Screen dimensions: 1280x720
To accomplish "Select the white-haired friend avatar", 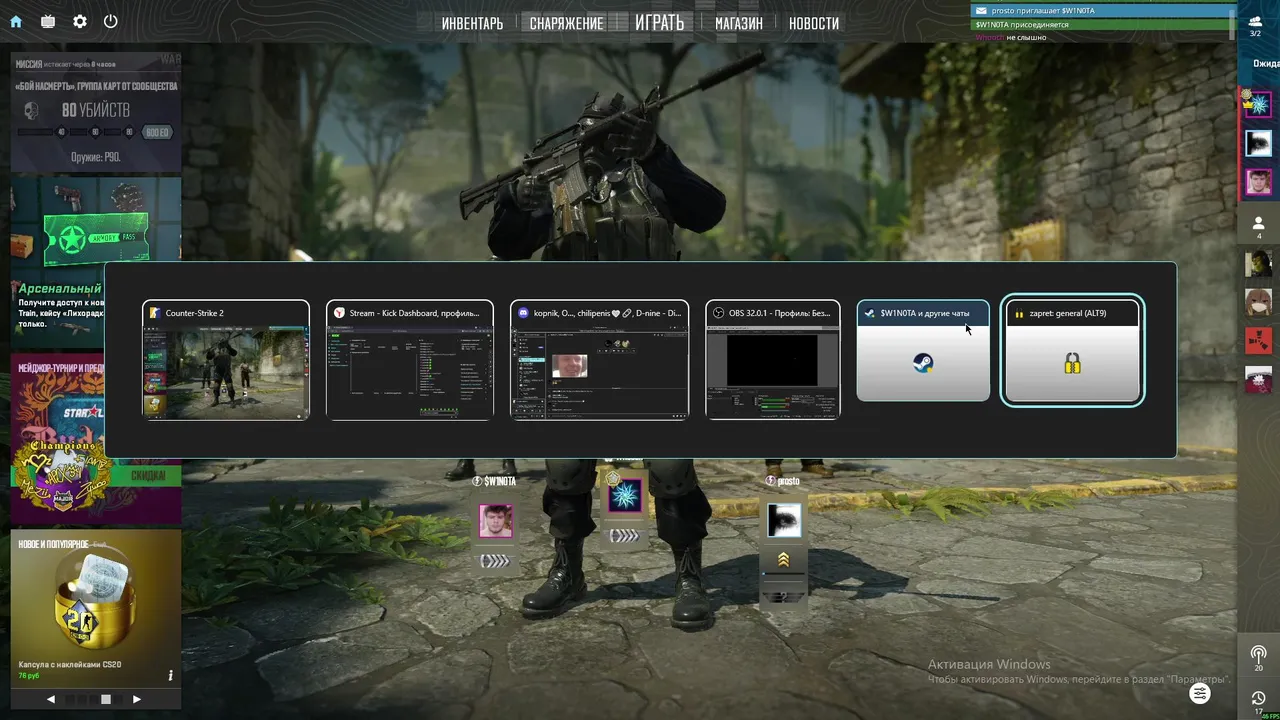I will point(1258,380).
